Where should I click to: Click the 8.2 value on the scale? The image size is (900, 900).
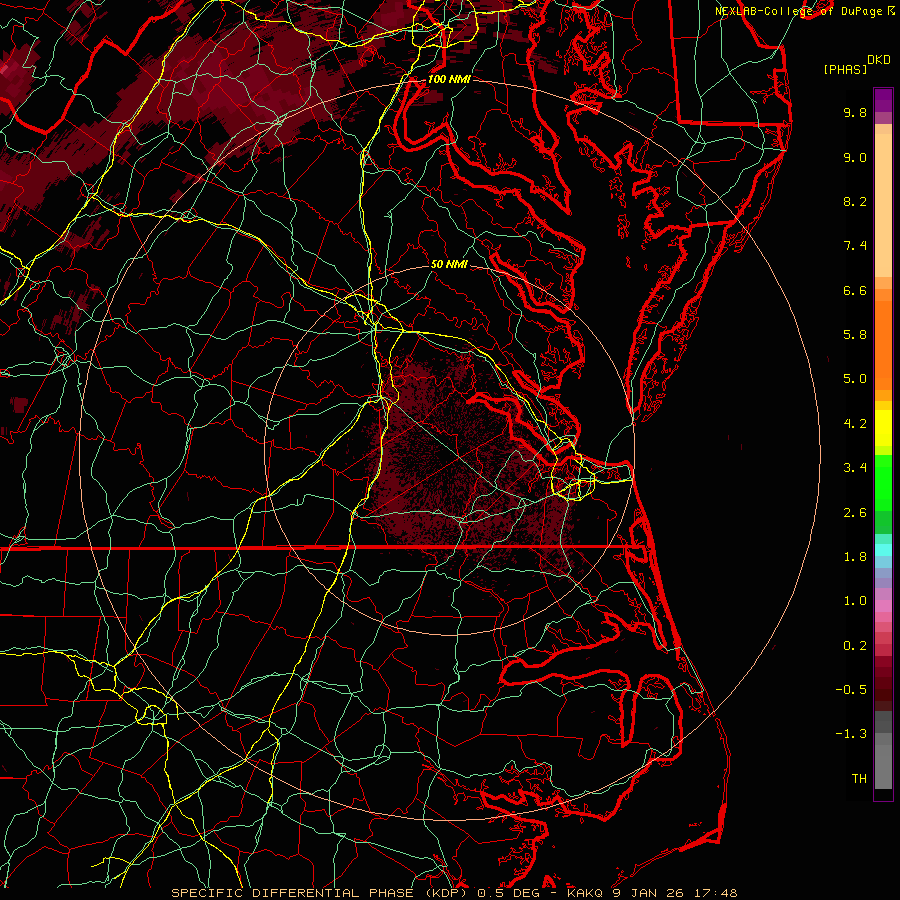855,201
